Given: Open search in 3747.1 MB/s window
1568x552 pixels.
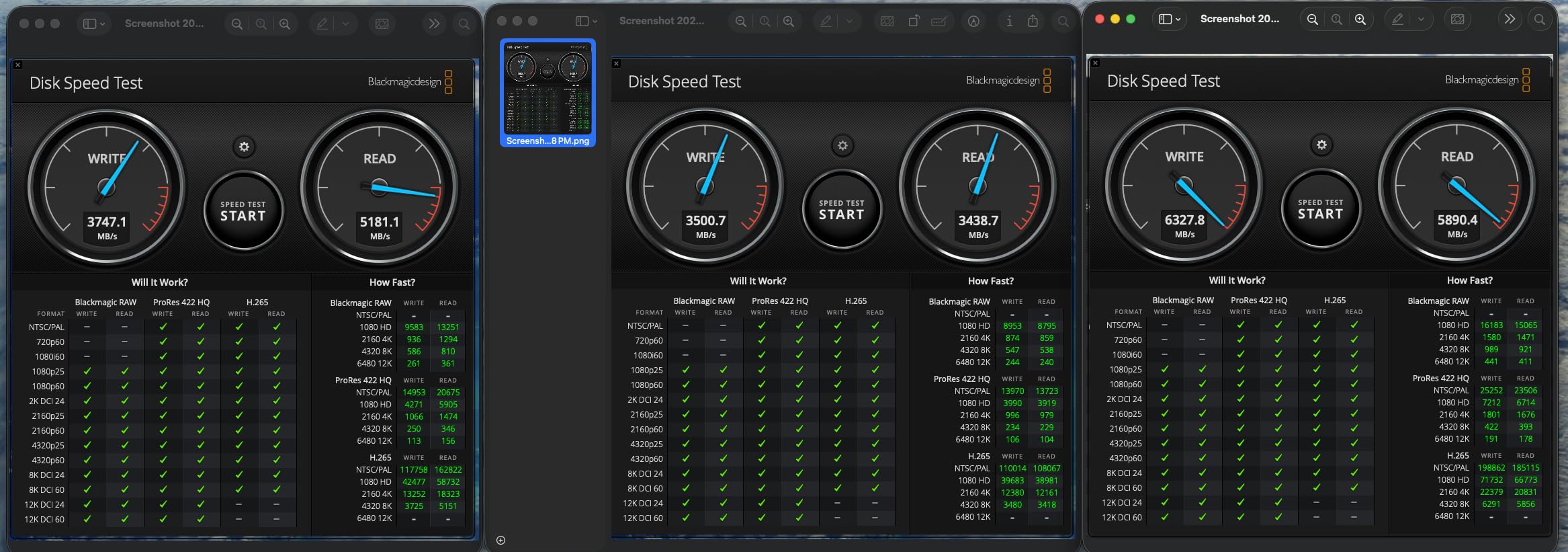Looking at the screenshot, I should pos(464,24).
